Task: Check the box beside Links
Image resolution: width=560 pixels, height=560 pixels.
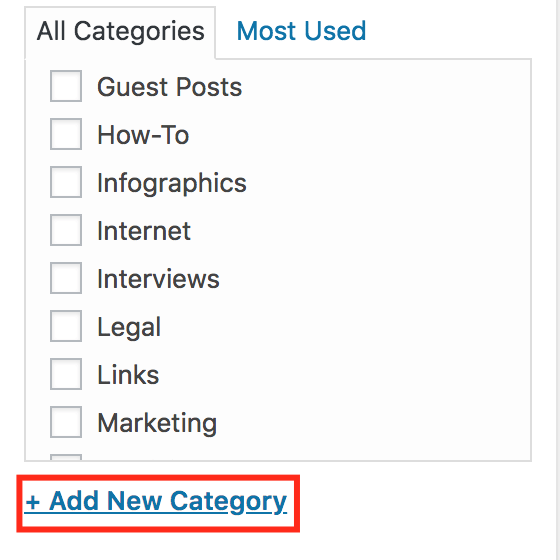Action: 66,374
